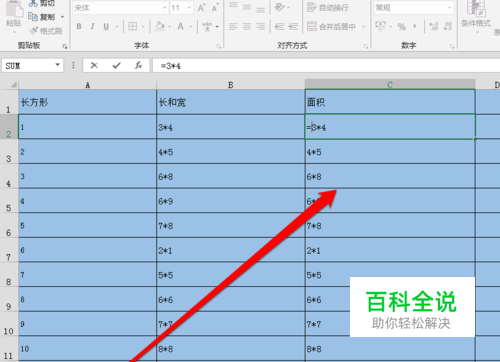Click the Decrease Font Size icon

pos(215,7)
